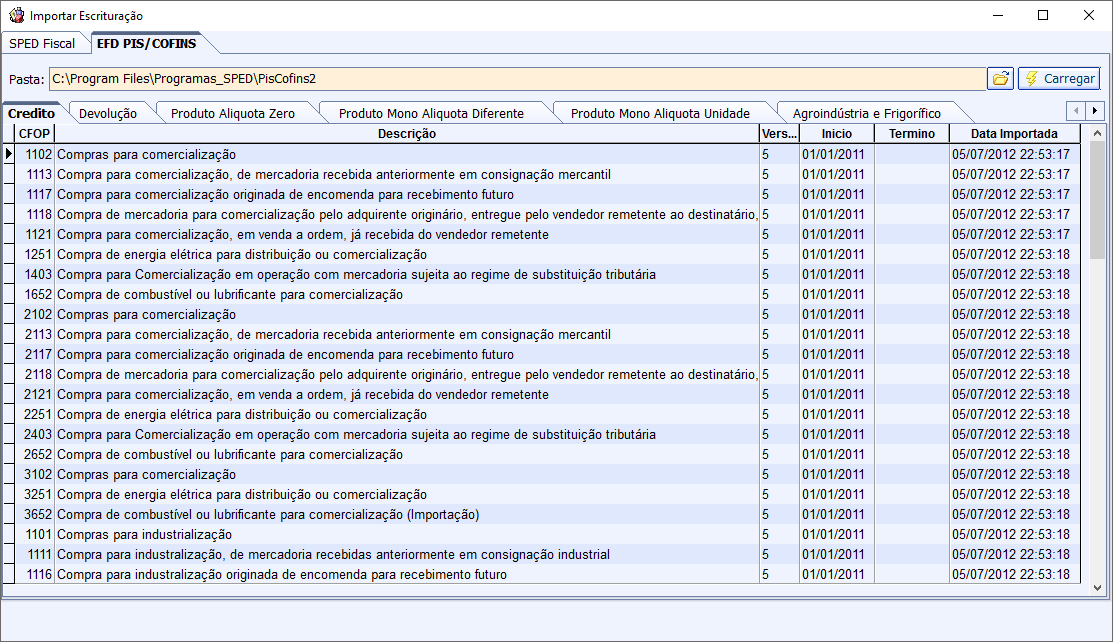
Task: Go to Produto Mono Aliquota Diferente tab
Action: click(431, 114)
